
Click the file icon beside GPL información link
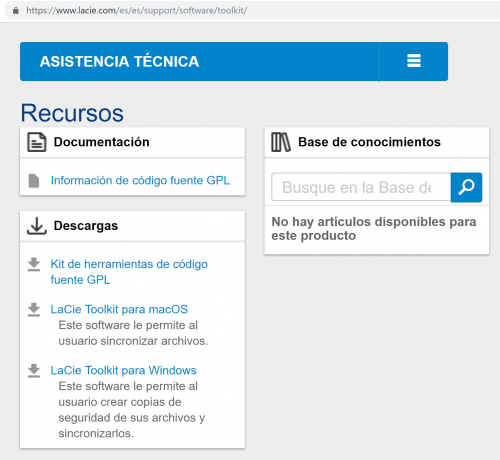pyautogui.click(x=34, y=181)
